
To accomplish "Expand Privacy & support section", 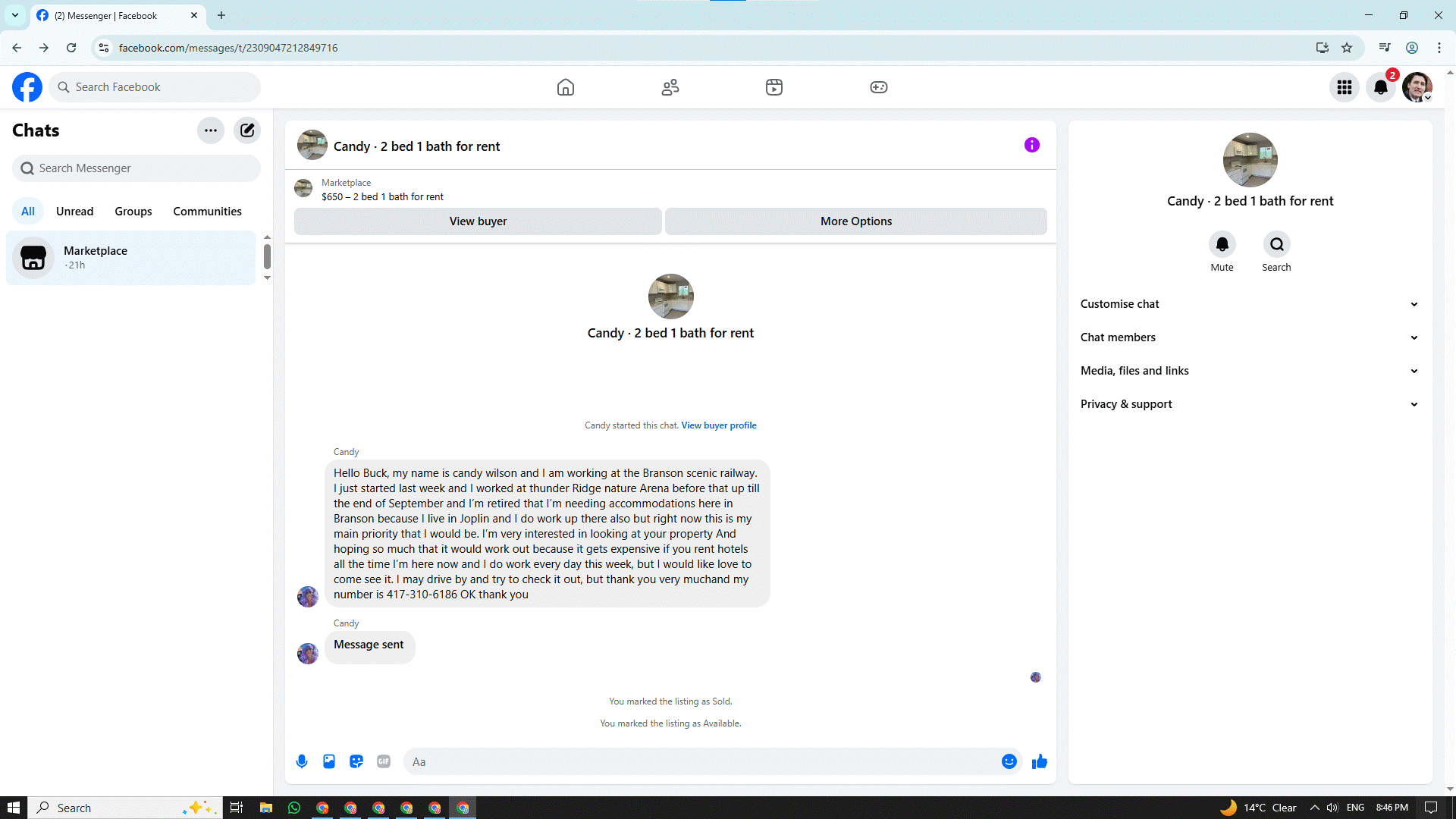I will (x=1249, y=404).
